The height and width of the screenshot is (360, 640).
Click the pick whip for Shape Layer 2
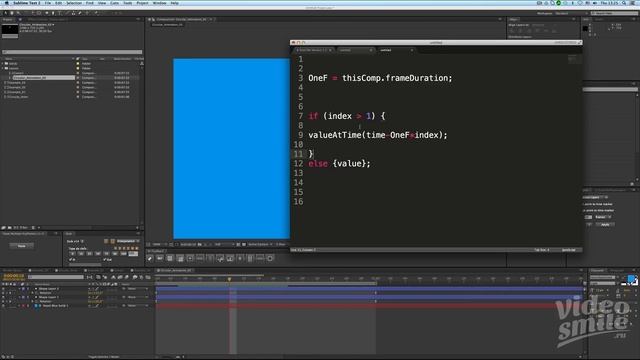124,289
